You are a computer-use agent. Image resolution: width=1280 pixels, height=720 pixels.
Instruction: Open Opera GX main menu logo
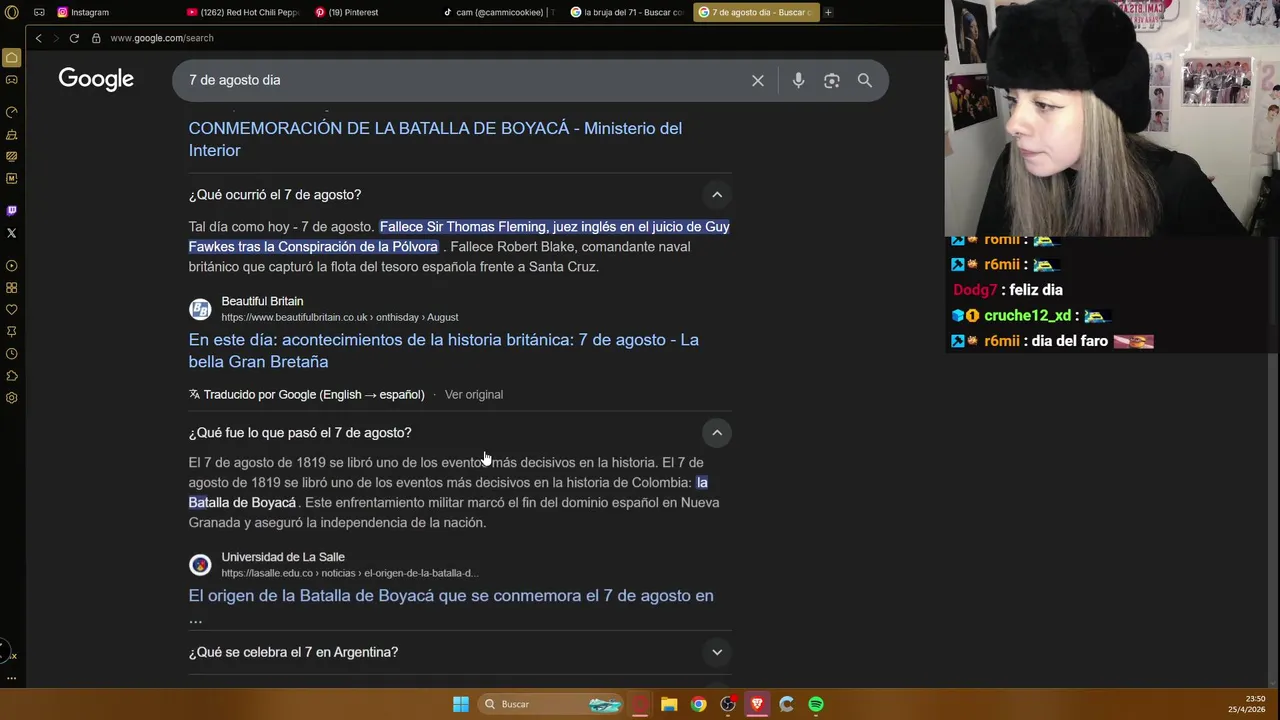click(11, 12)
